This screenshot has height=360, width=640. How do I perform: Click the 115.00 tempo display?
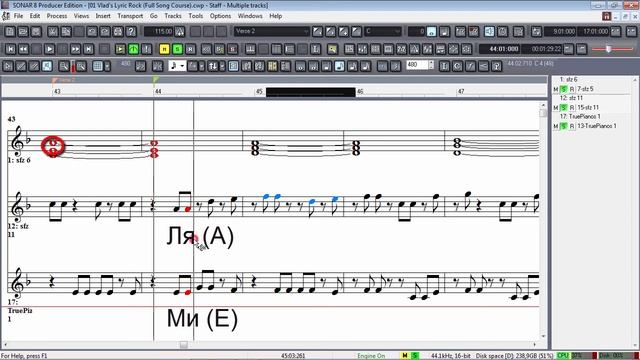pyautogui.click(x=159, y=31)
